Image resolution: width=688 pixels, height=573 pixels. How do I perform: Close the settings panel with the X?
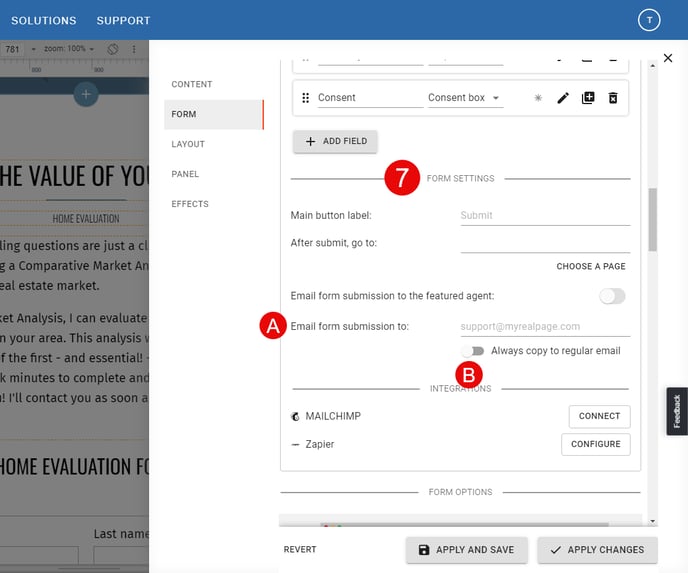(668, 58)
